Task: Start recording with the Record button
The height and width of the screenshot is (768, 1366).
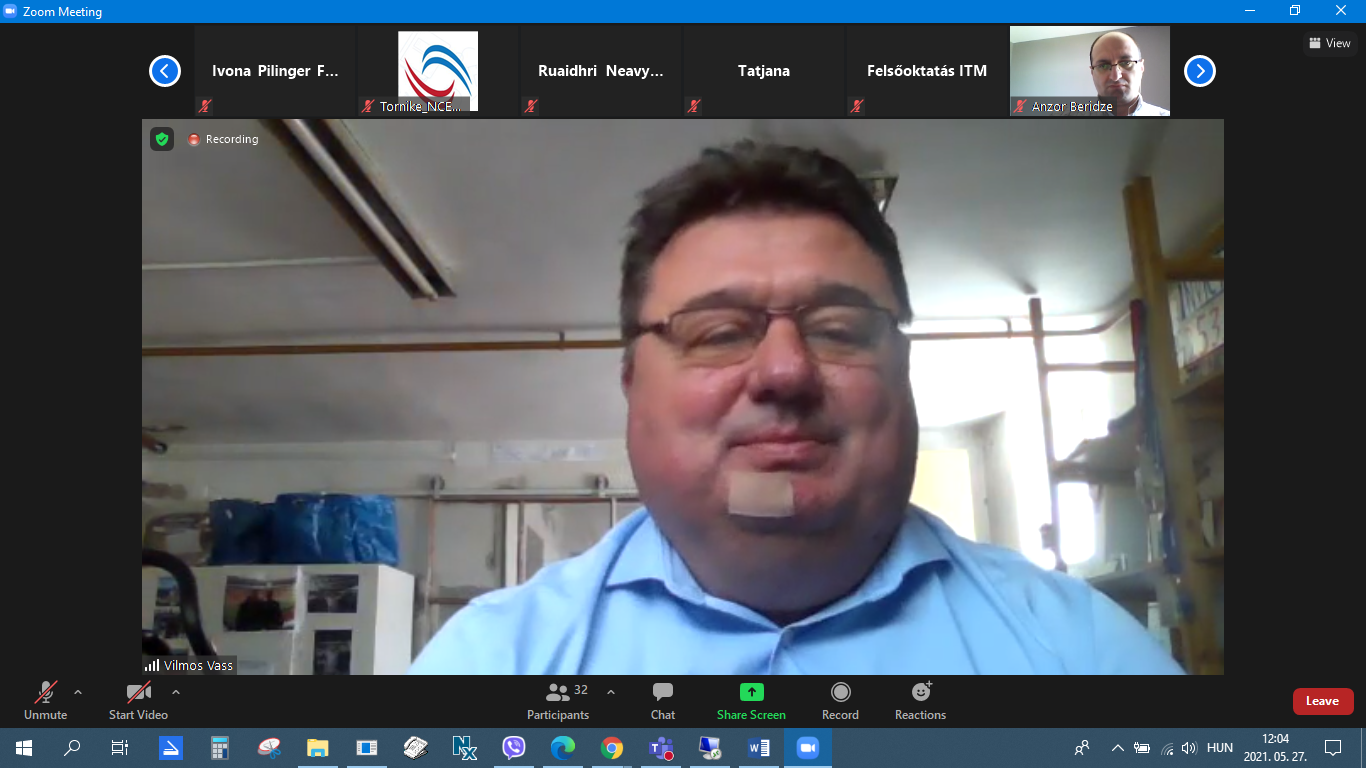Action: [x=840, y=700]
